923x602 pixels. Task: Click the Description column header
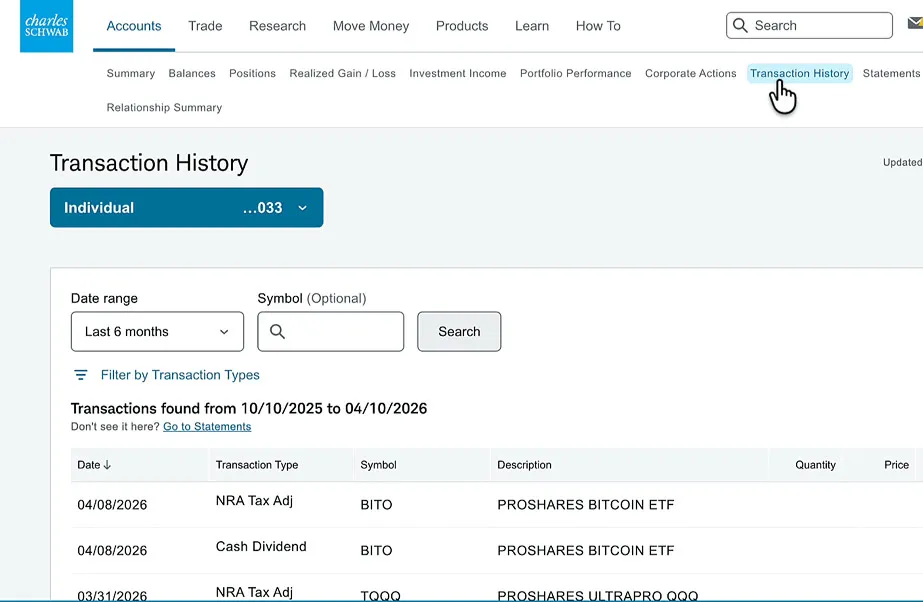(524, 465)
